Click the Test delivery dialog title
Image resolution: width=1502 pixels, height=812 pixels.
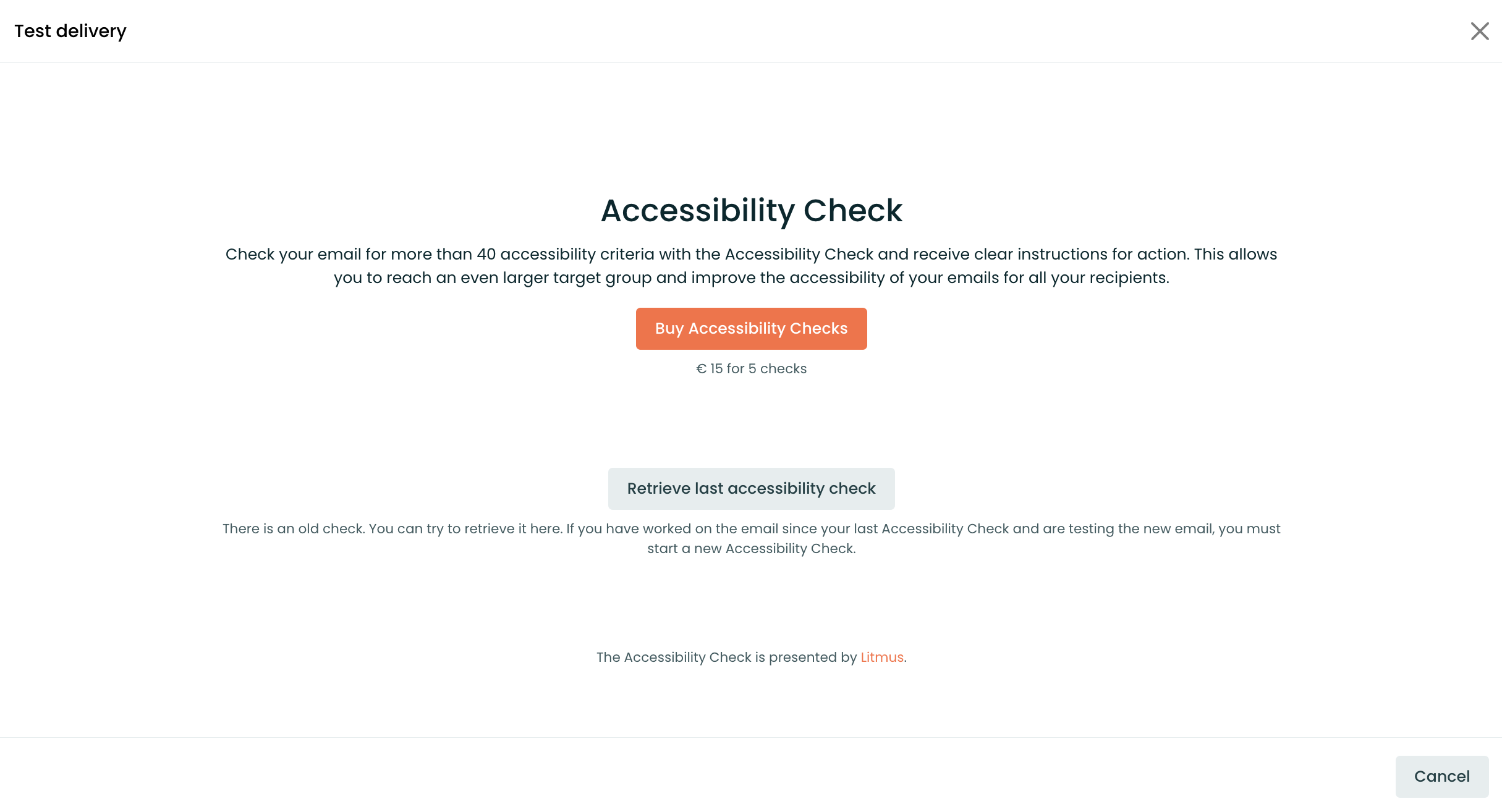click(70, 31)
